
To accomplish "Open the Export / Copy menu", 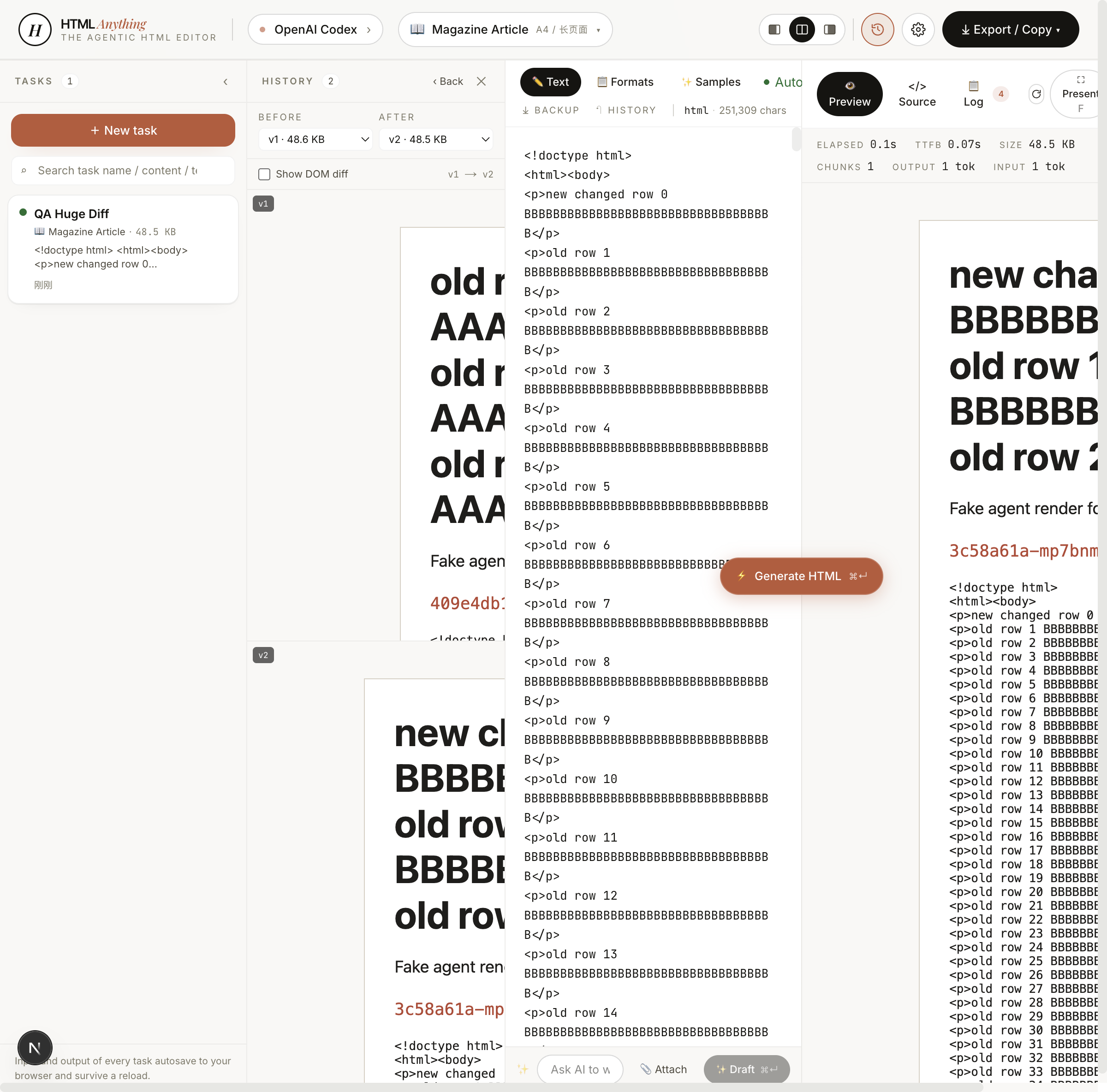I will [x=1010, y=30].
